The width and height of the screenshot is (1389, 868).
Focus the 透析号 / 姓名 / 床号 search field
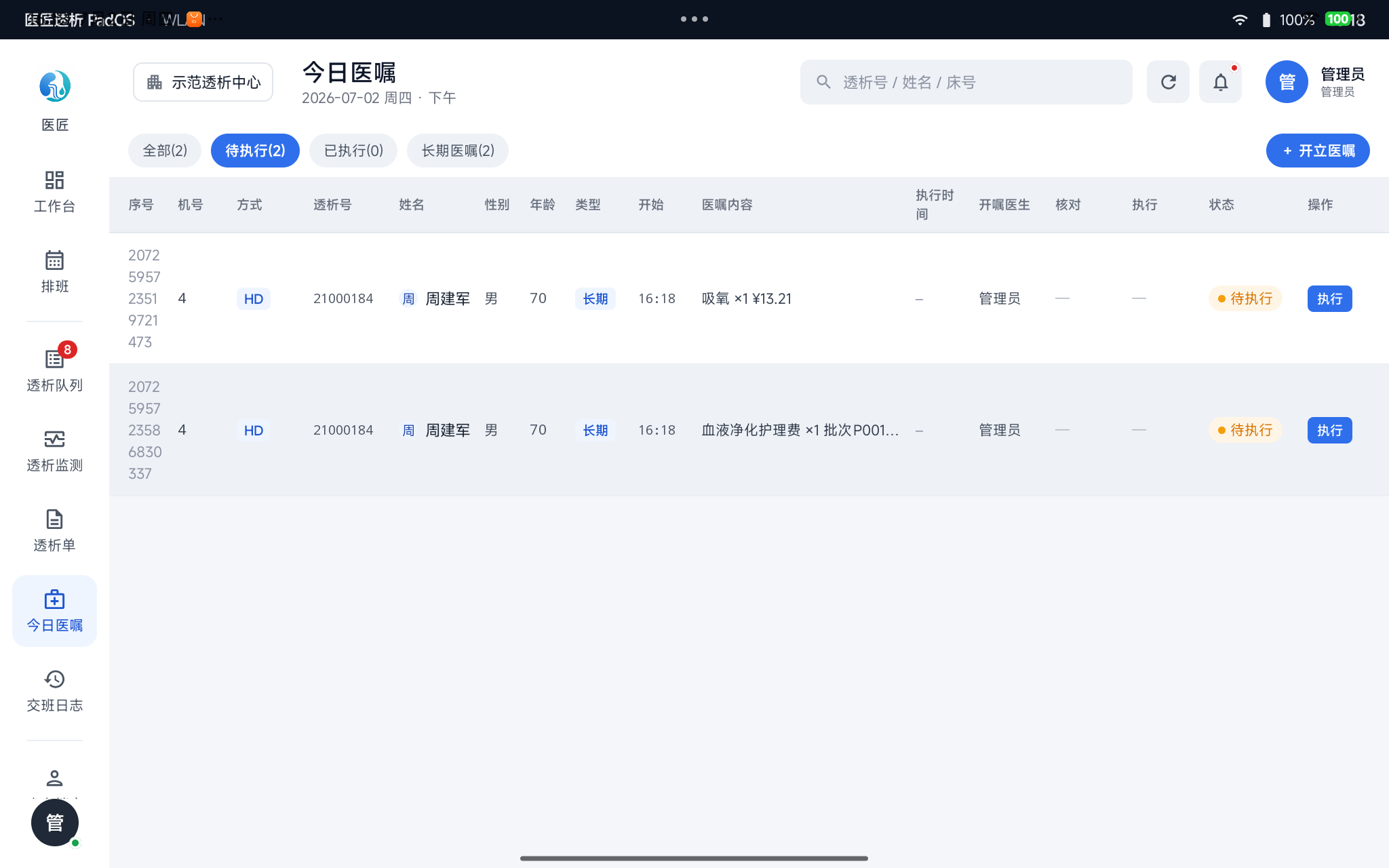coord(966,82)
